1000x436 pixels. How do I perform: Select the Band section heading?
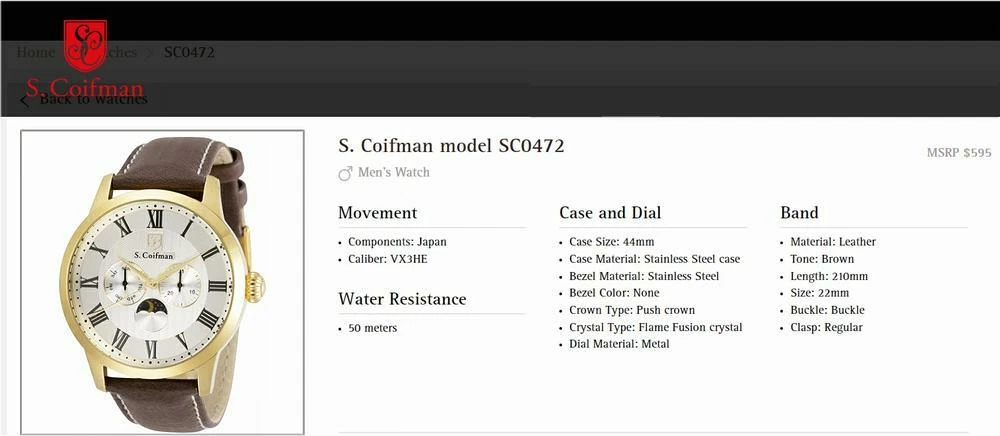(x=799, y=213)
